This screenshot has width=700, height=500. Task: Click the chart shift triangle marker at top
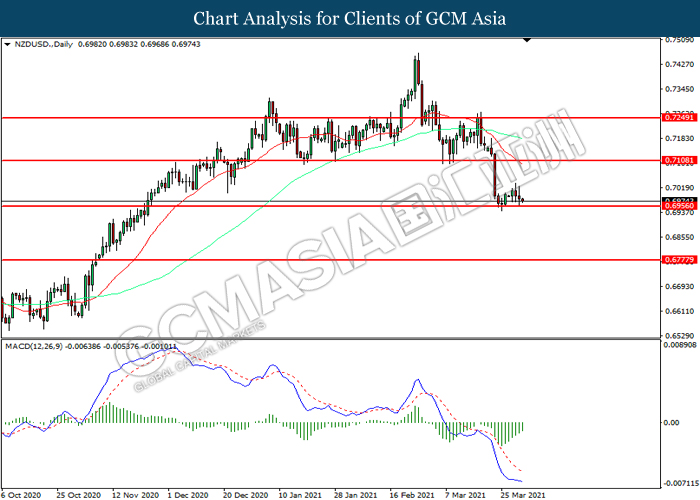click(527, 40)
